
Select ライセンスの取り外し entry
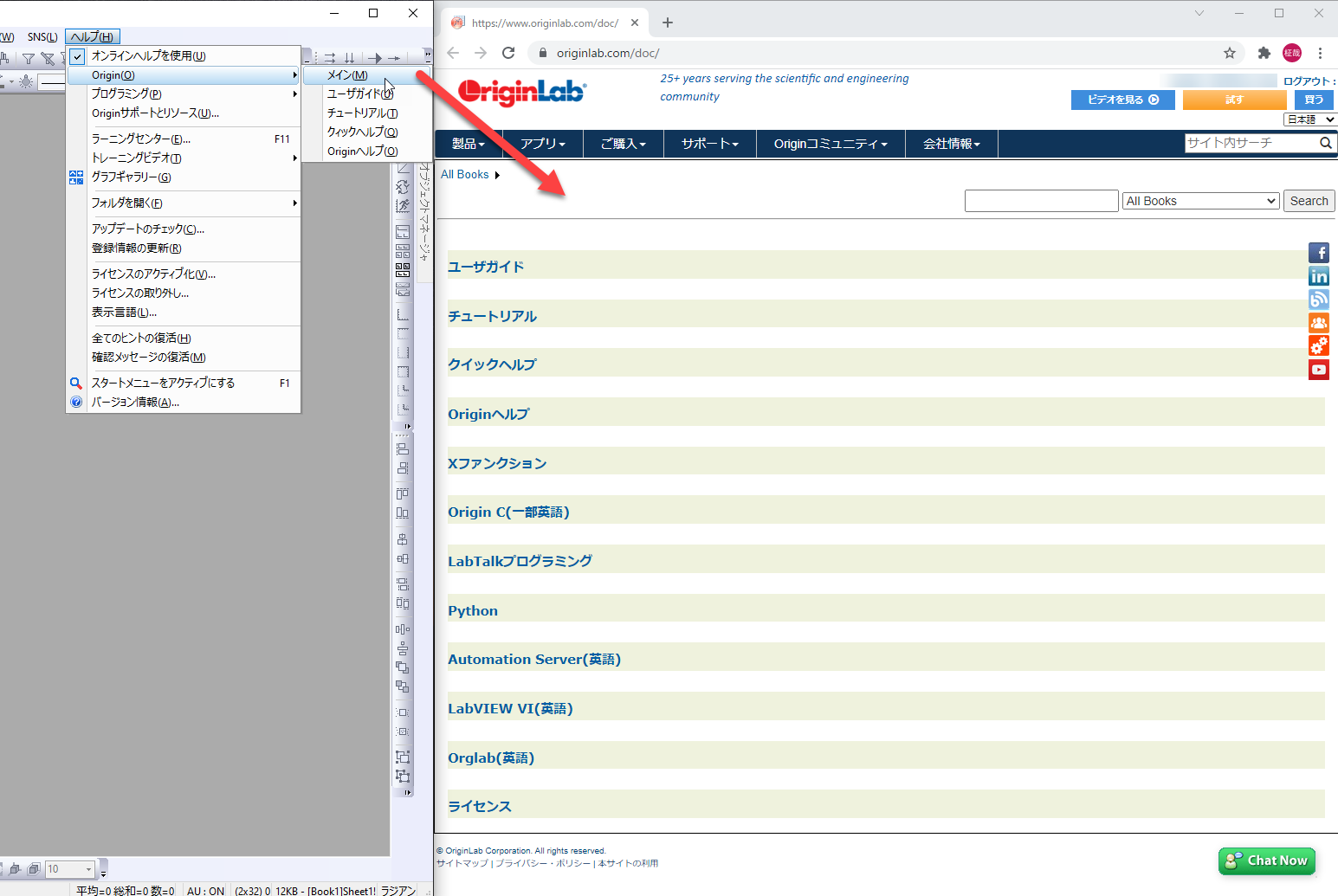tap(184, 293)
